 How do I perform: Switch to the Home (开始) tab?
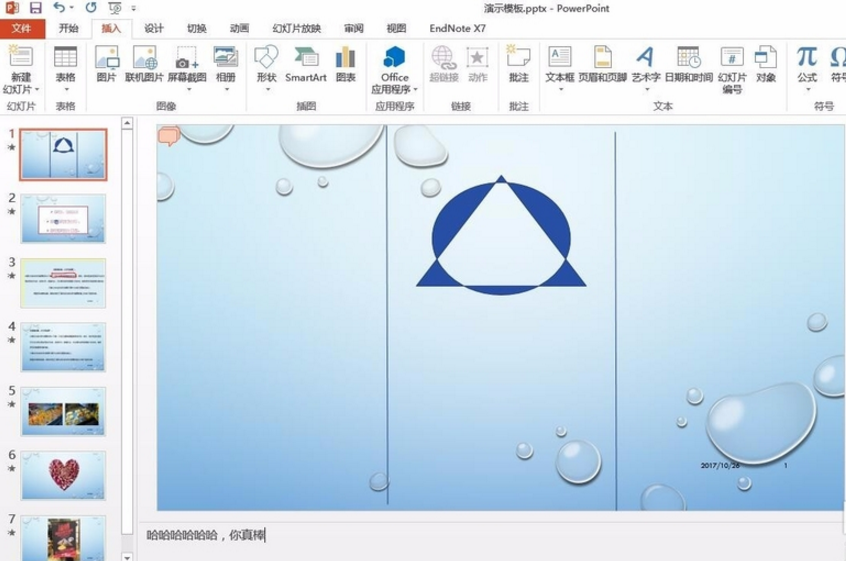click(x=69, y=29)
